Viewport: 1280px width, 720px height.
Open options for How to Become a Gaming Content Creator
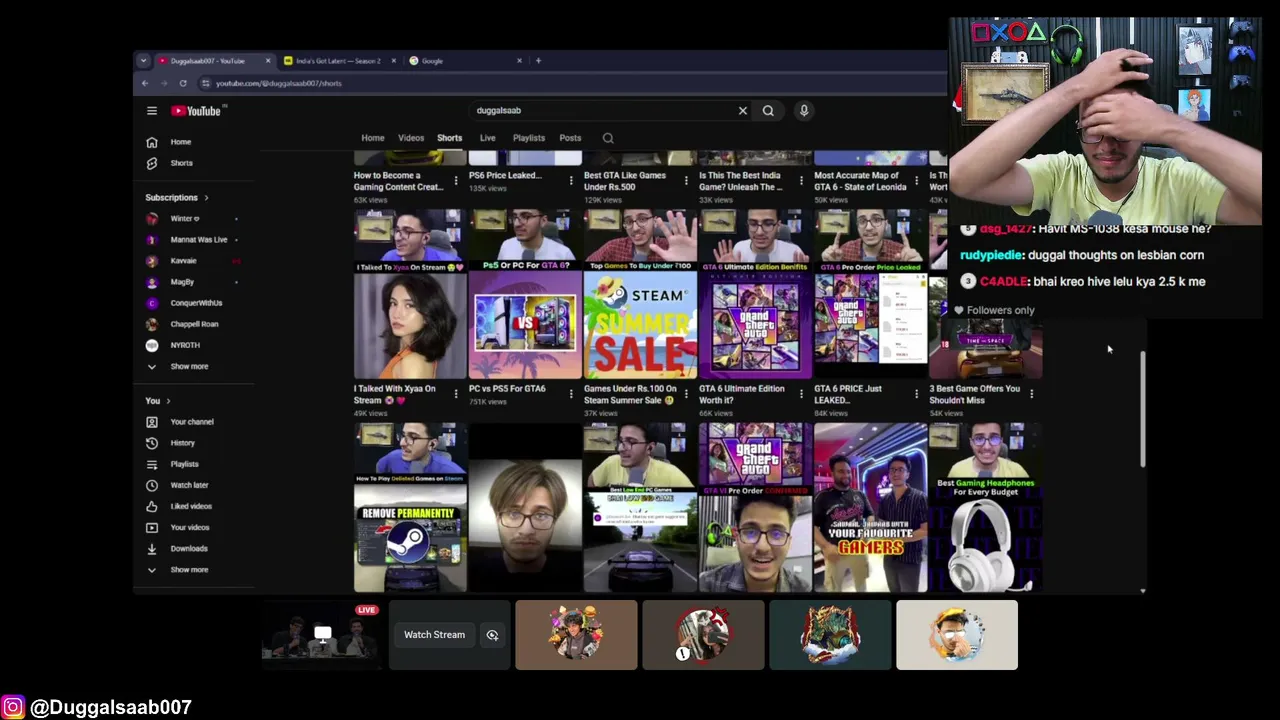pos(456,181)
